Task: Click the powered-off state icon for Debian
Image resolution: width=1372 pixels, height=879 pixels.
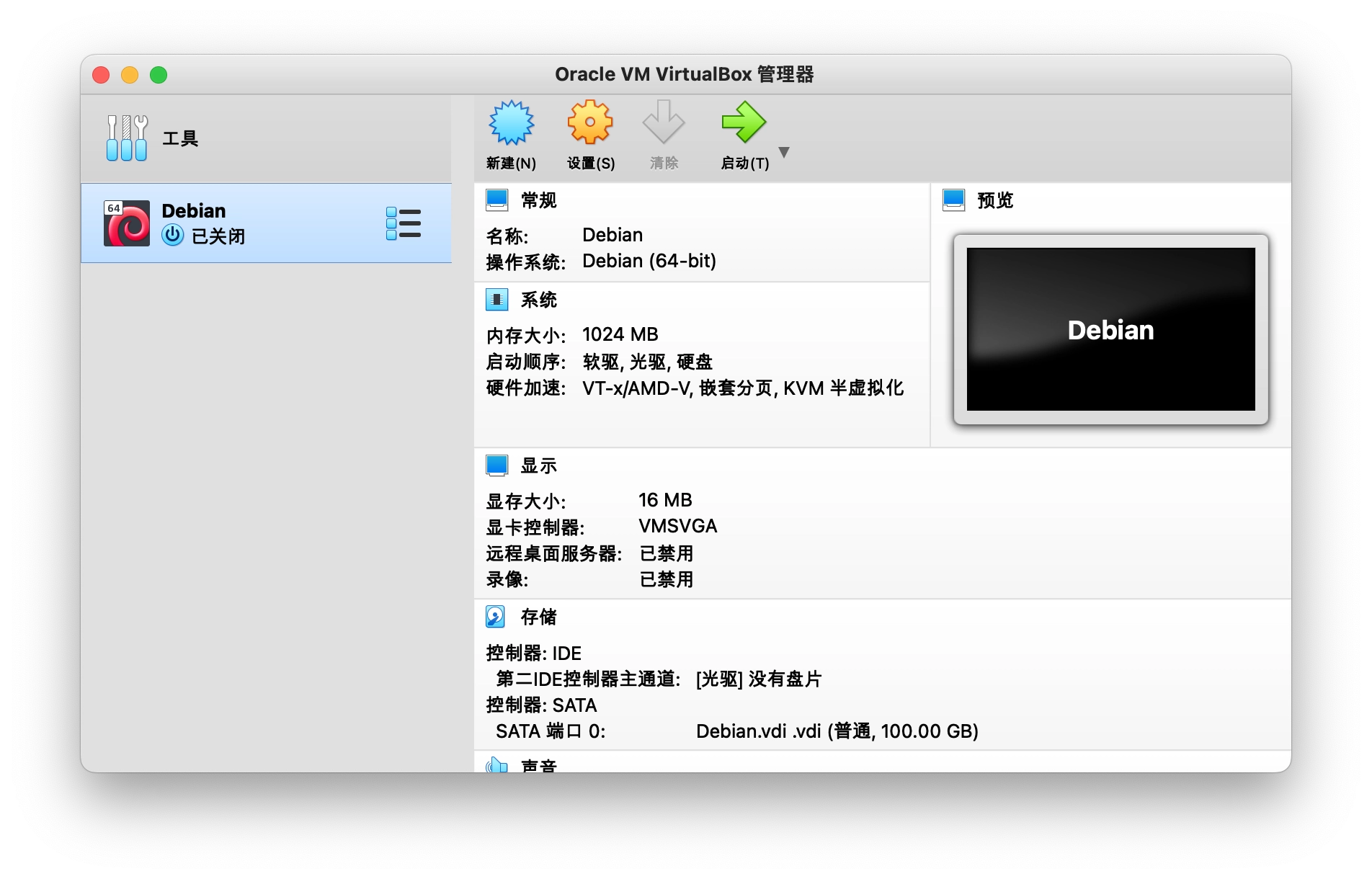Action: tap(173, 235)
